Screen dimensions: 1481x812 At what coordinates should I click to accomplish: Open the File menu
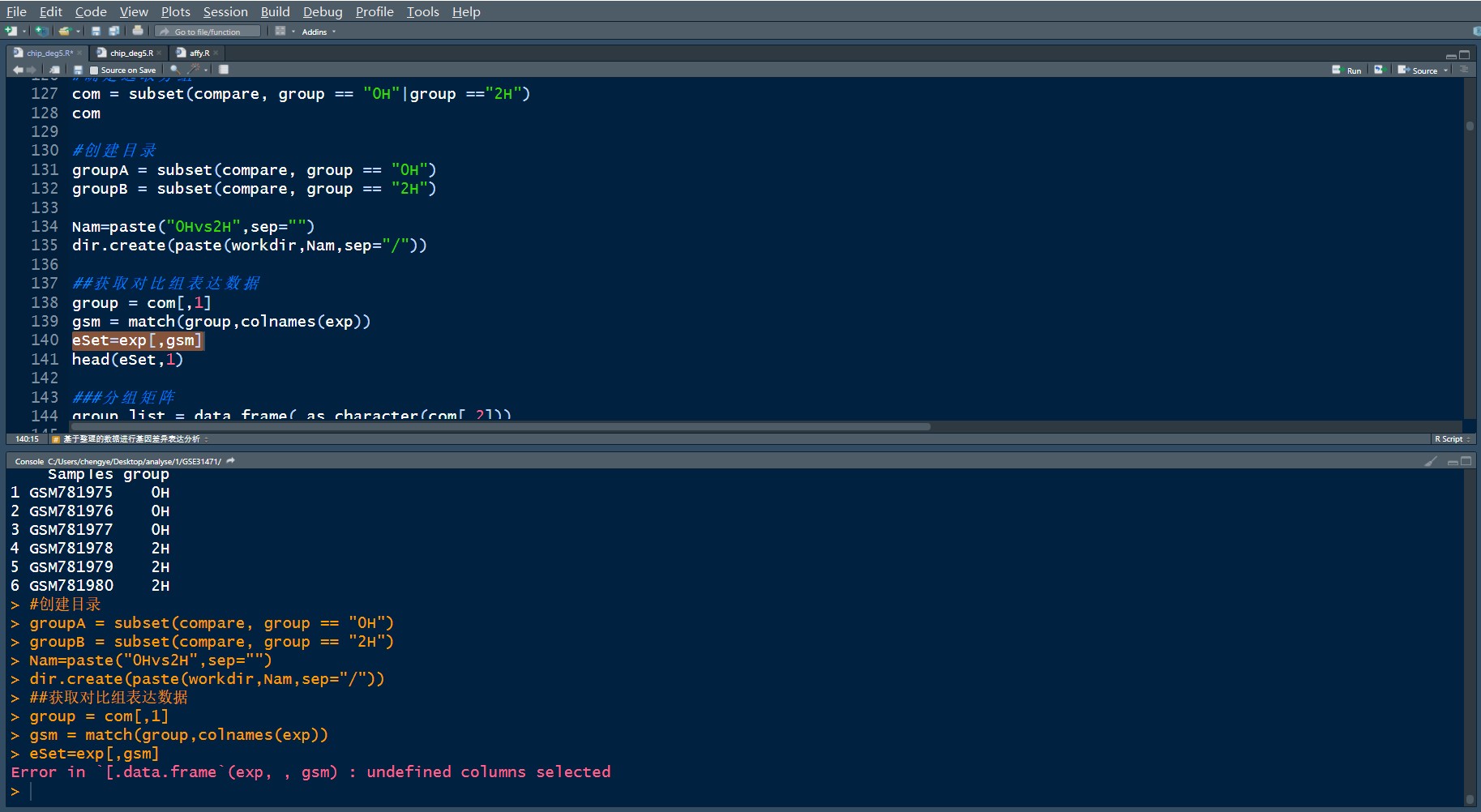click(x=16, y=11)
